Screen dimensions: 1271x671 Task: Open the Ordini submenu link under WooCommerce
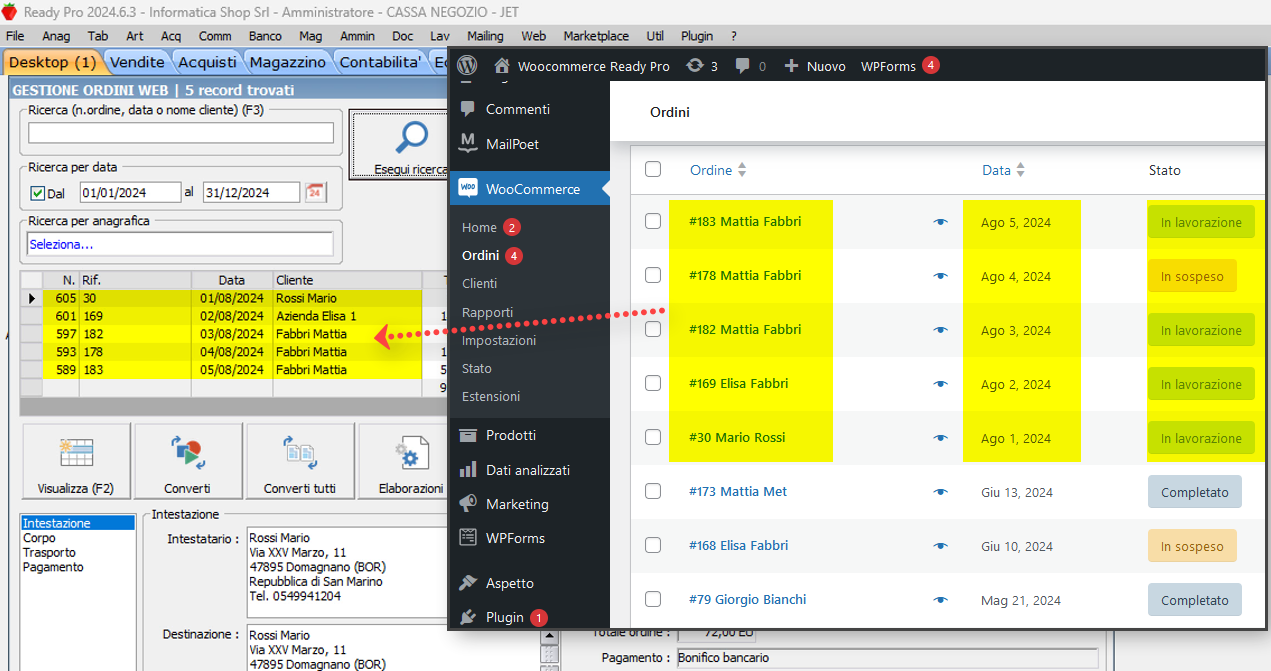[x=481, y=256]
